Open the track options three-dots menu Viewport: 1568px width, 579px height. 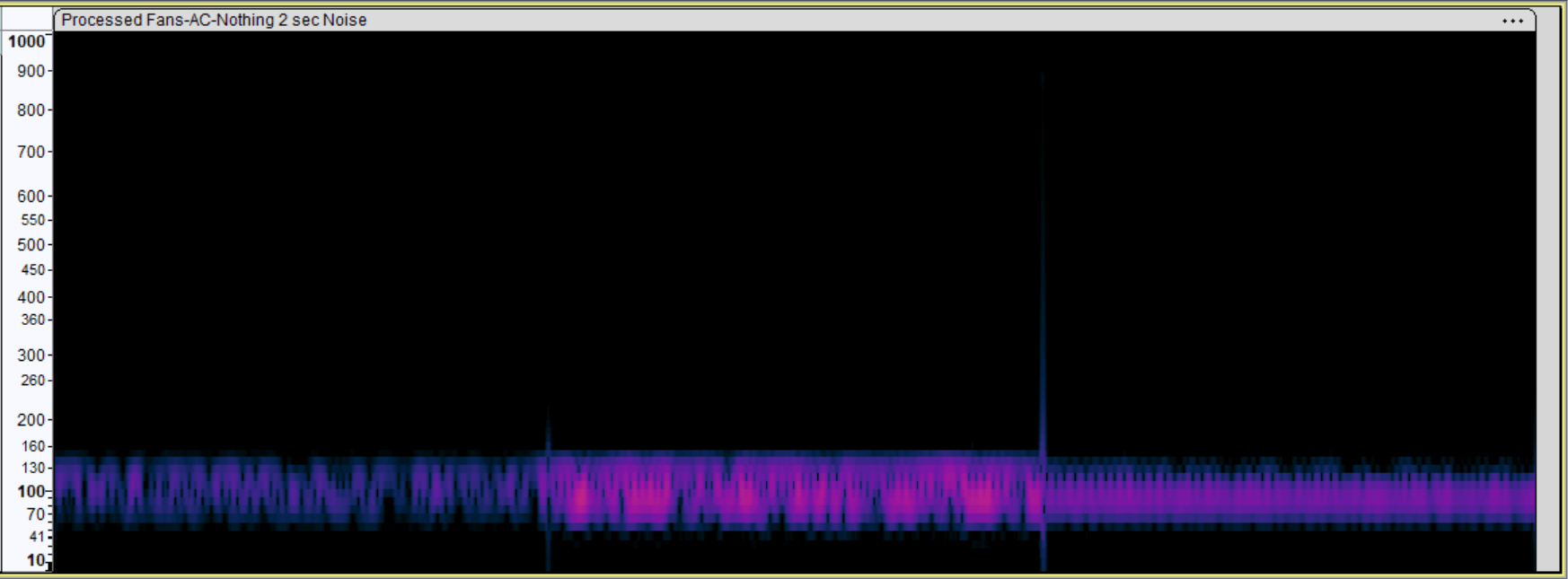(x=1512, y=21)
